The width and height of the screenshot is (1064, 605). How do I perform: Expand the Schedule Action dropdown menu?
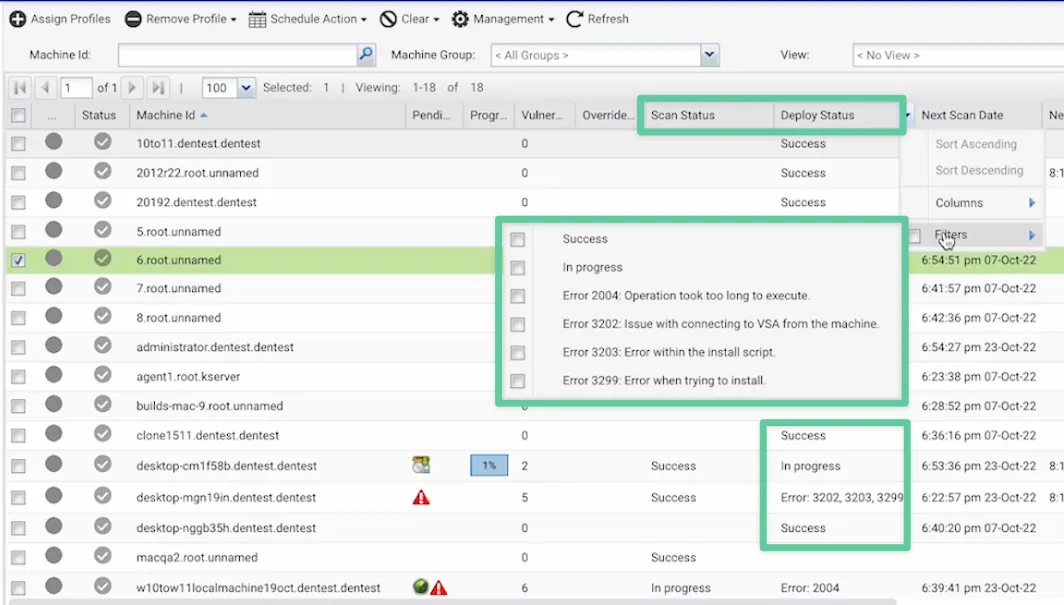point(308,19)
